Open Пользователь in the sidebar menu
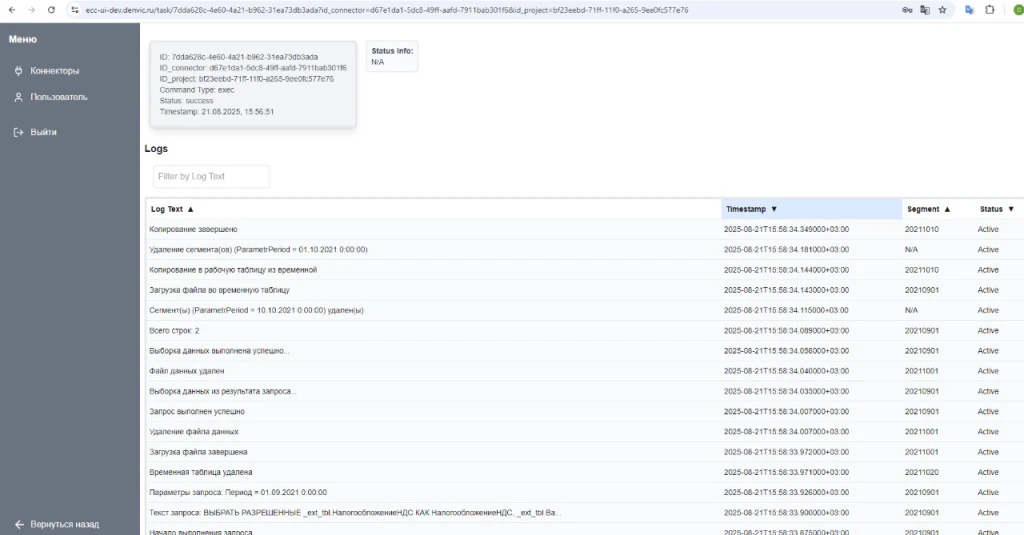The width and height of the screenshot is (1024, 535). (58, 97)
